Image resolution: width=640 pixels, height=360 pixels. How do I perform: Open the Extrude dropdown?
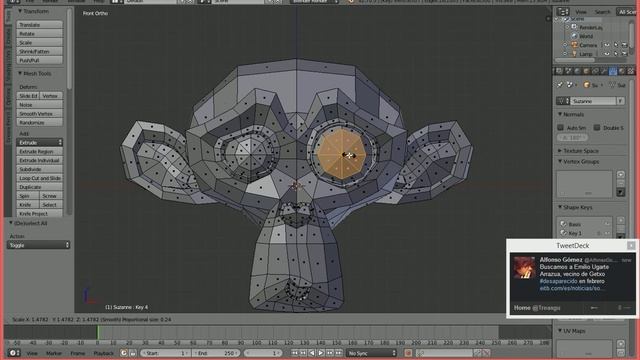40,142
